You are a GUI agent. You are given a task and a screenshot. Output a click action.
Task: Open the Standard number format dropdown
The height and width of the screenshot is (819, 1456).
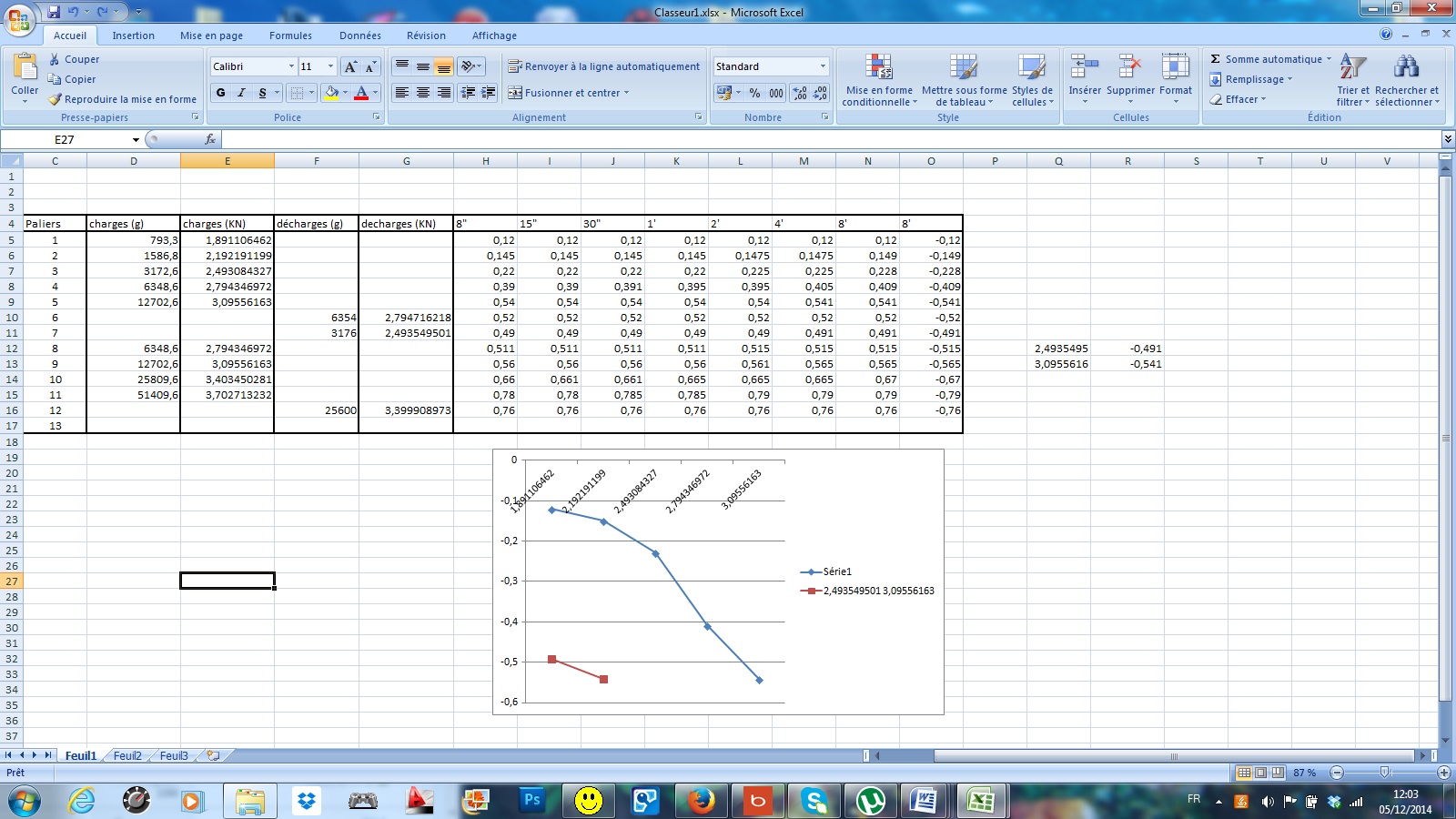[823, 66]
